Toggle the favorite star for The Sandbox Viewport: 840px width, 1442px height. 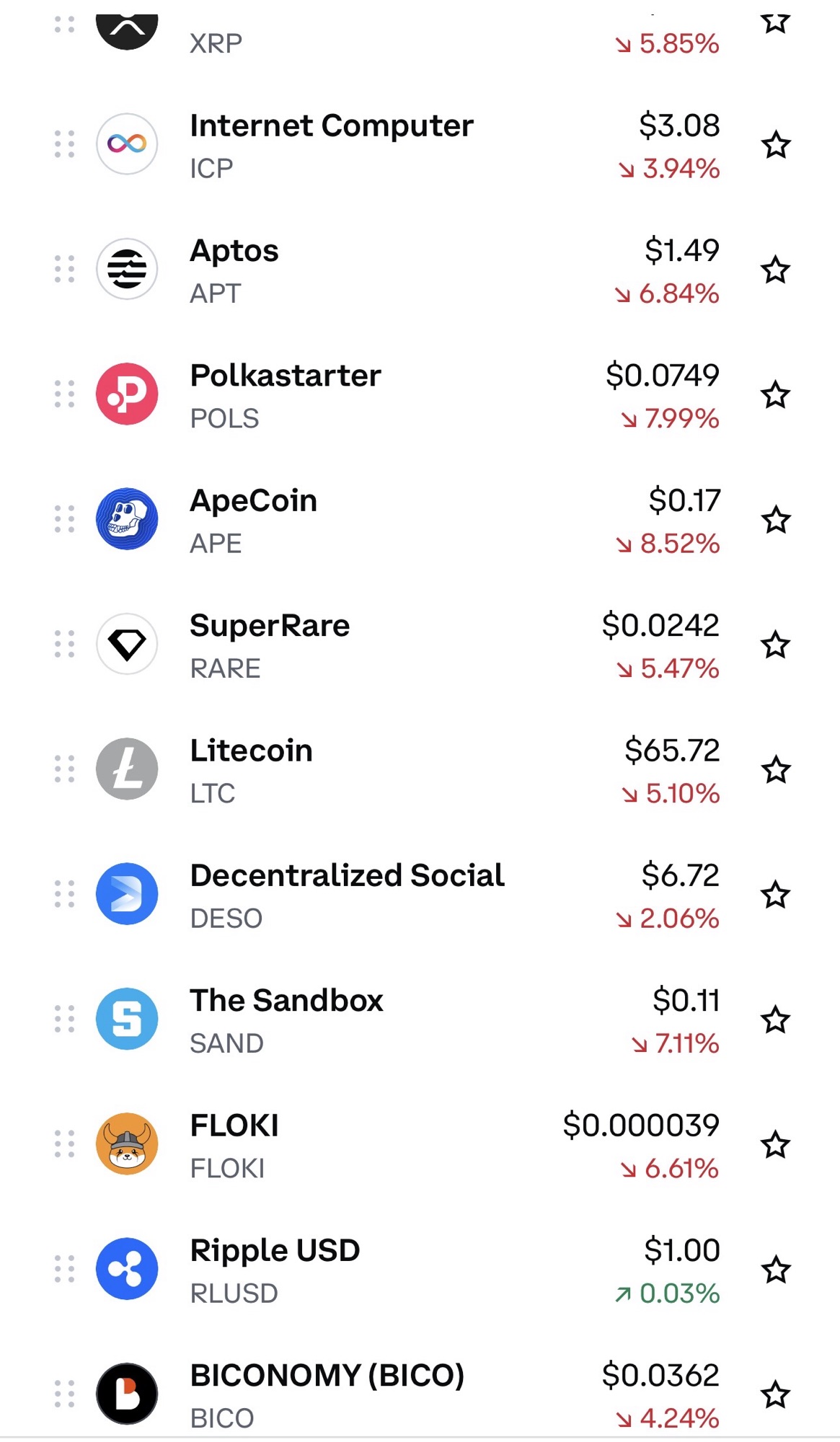[776, 1019]
